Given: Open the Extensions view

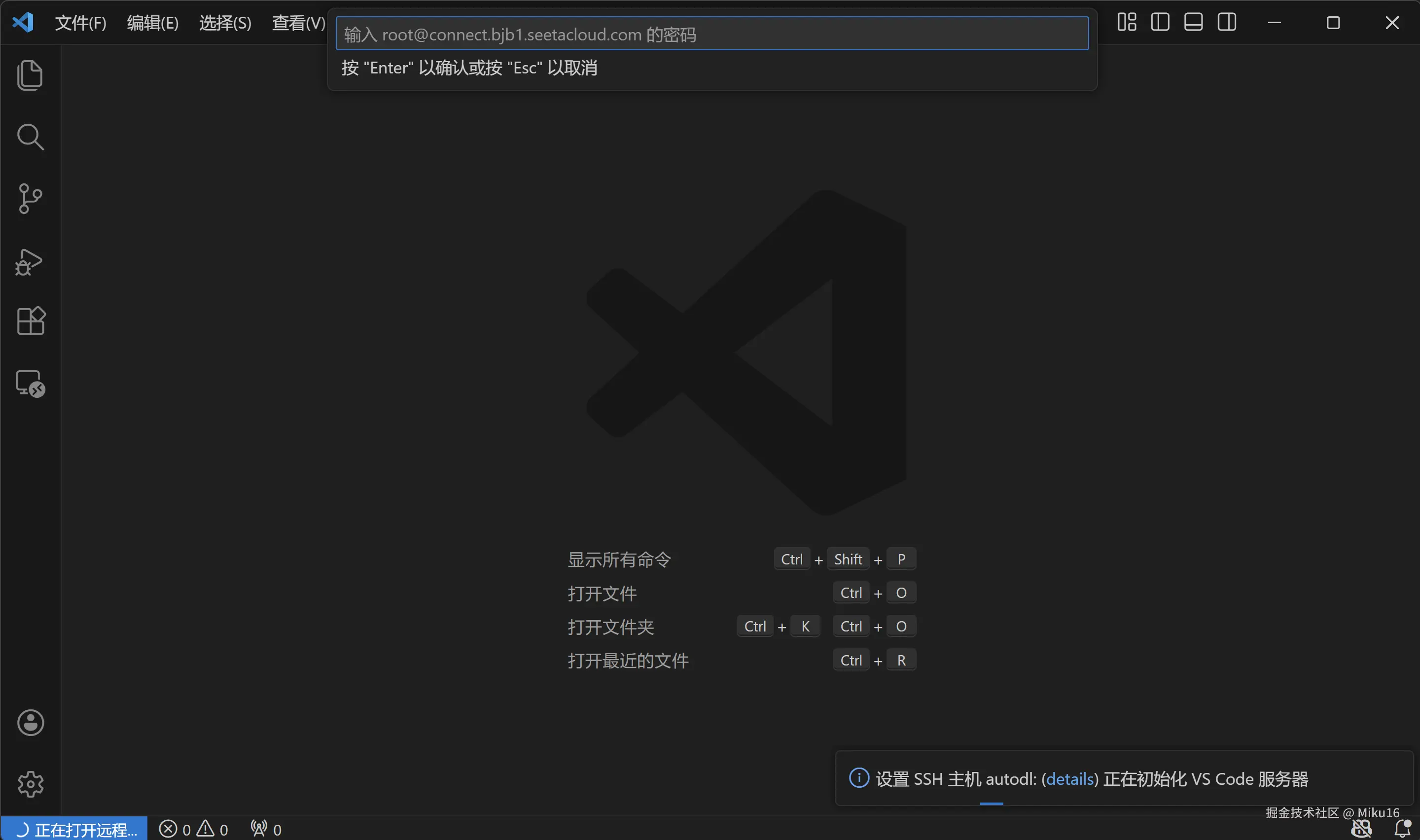Looking at the screenshot, I should coord(30,320).
